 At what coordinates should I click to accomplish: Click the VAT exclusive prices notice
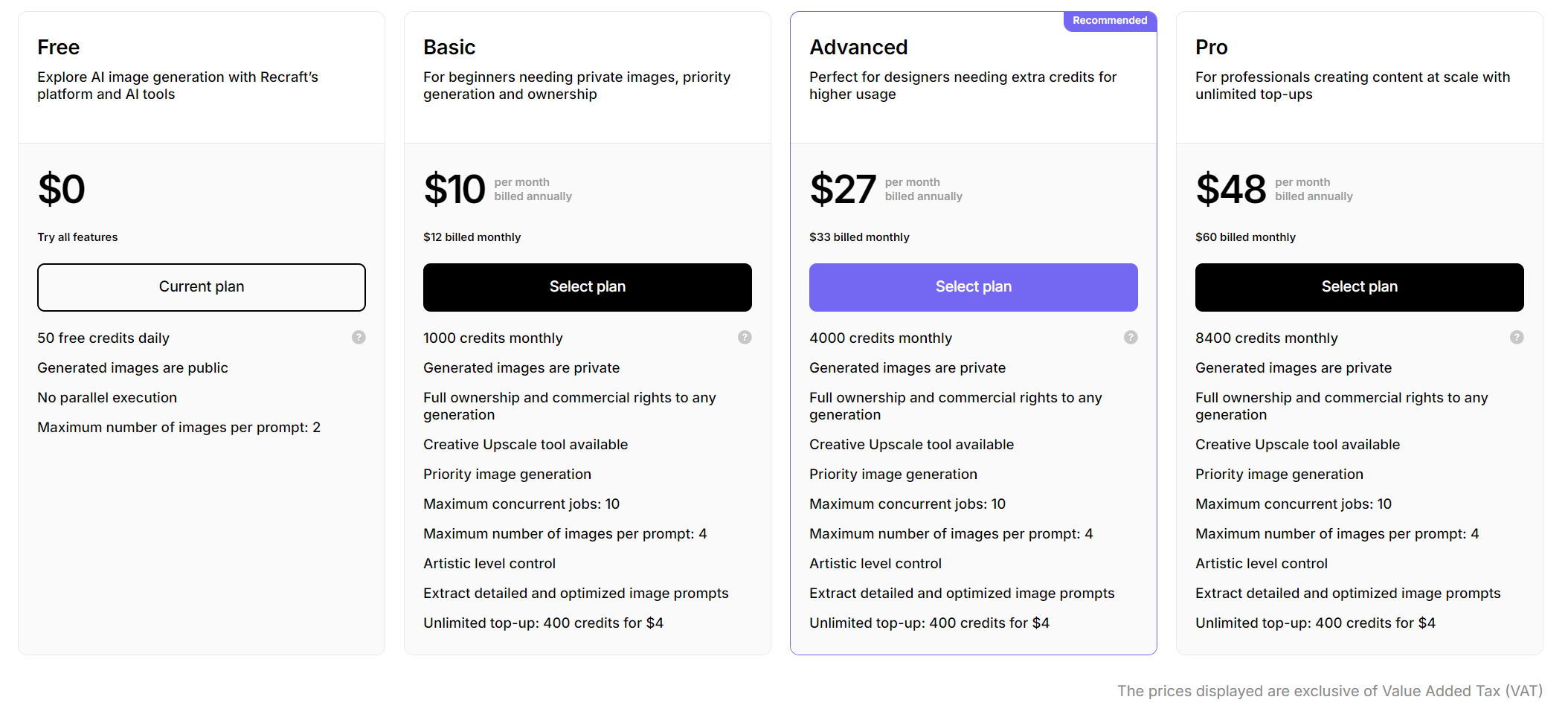[1330, 691]
